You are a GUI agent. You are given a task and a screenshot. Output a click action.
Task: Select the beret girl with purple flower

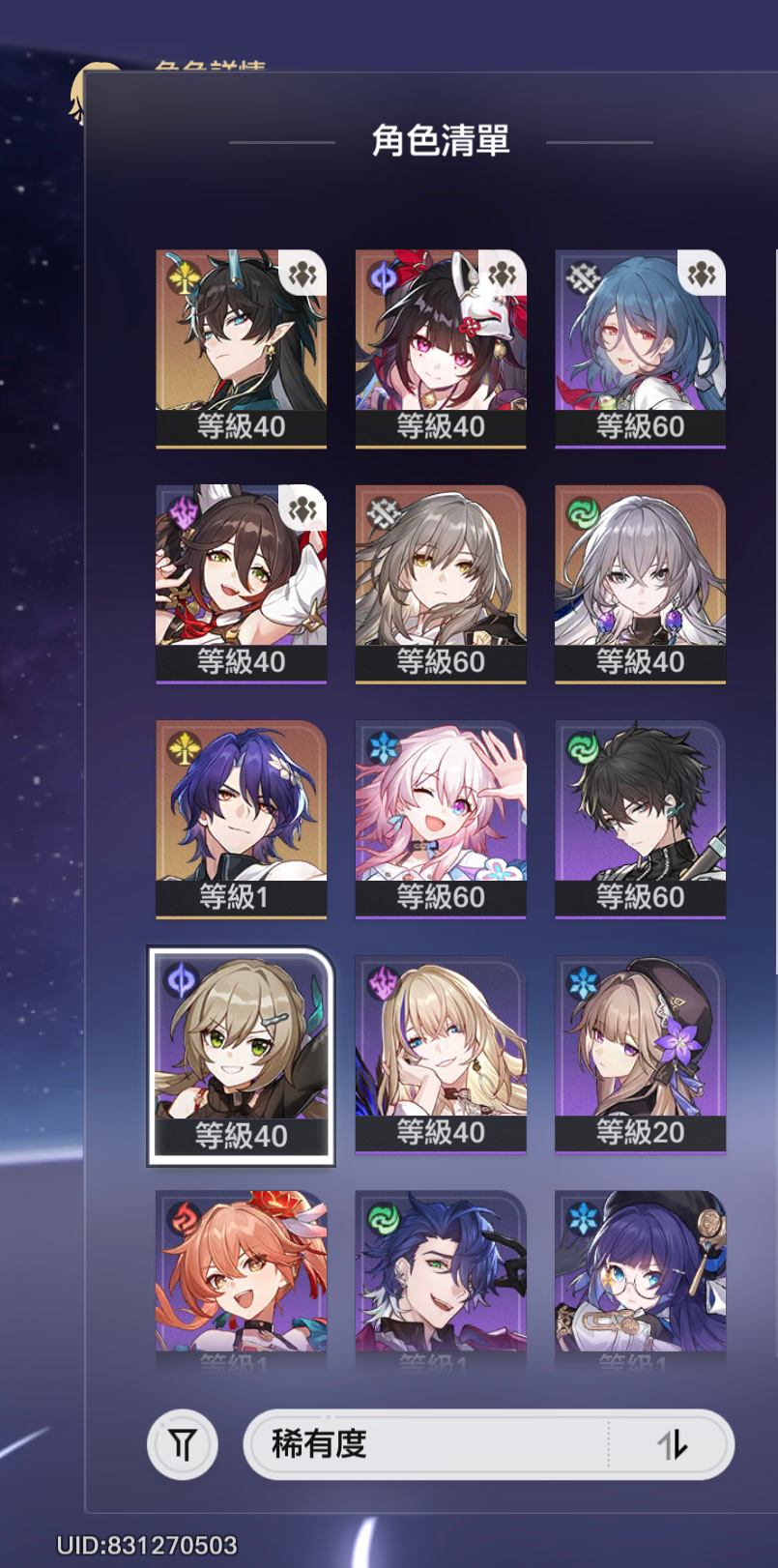click(x=640, y=1055)
